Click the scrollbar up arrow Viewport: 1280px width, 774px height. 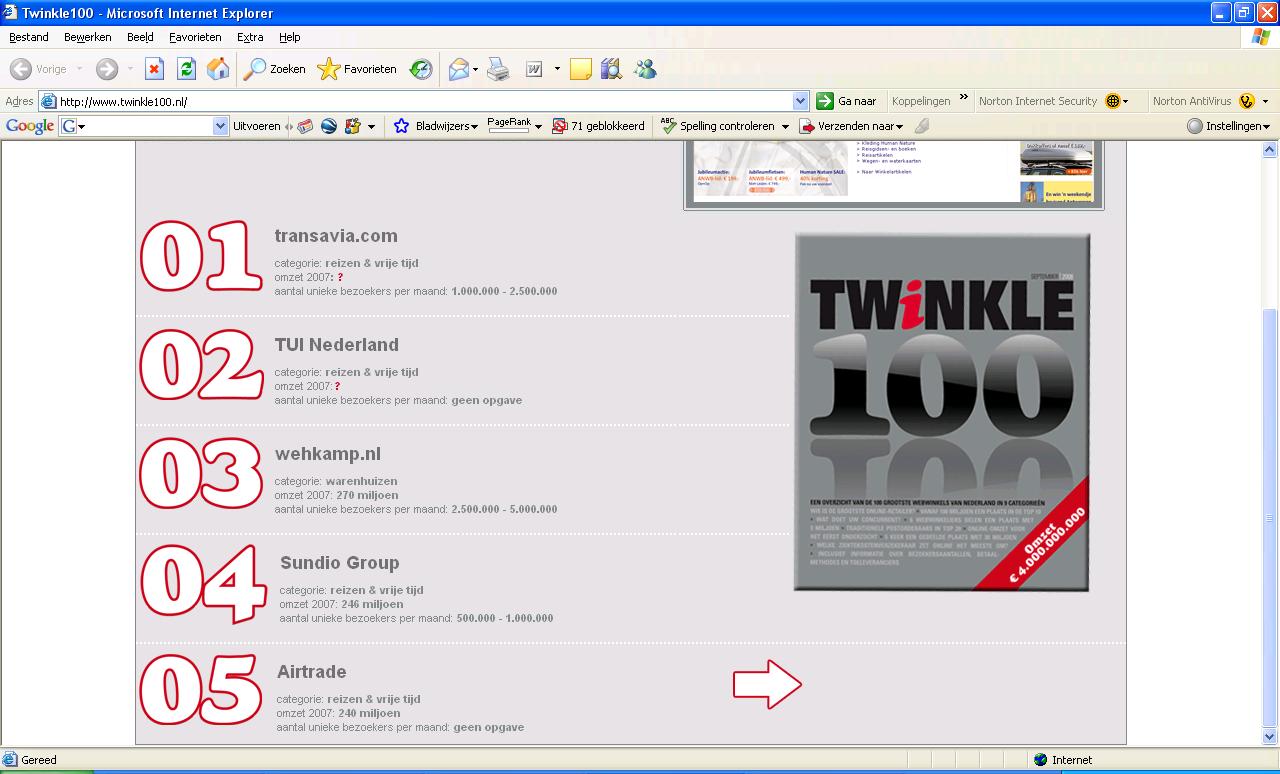click(x=1270, y=150)
